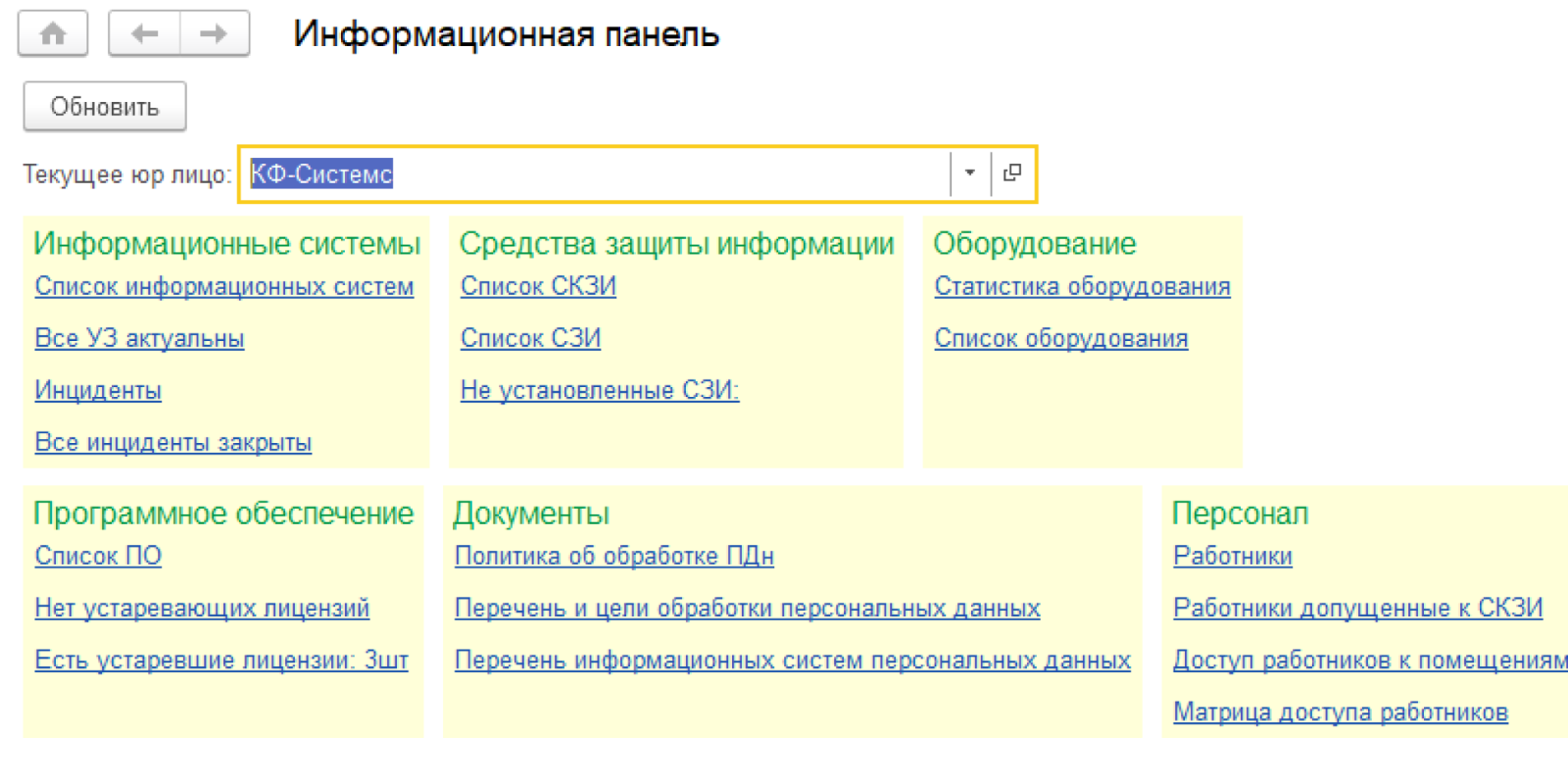The image size is (1568, 784).
Task: Click the Персонал section heading
Action: (1241, 513)
